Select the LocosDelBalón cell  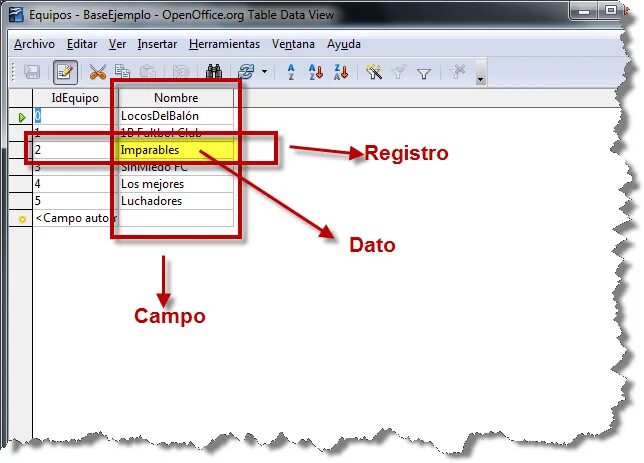pyautogui.click(x=176, y=116)
